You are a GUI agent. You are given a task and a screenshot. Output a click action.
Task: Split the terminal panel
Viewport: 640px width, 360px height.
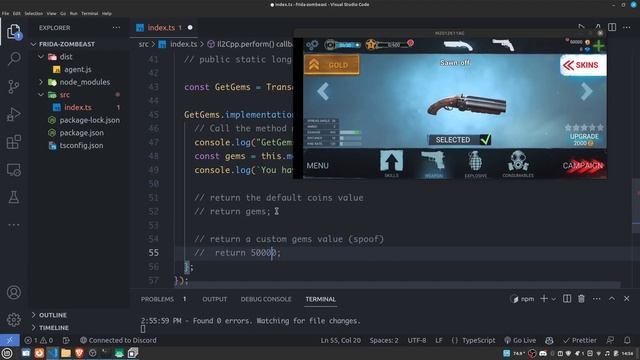(567, 299)
